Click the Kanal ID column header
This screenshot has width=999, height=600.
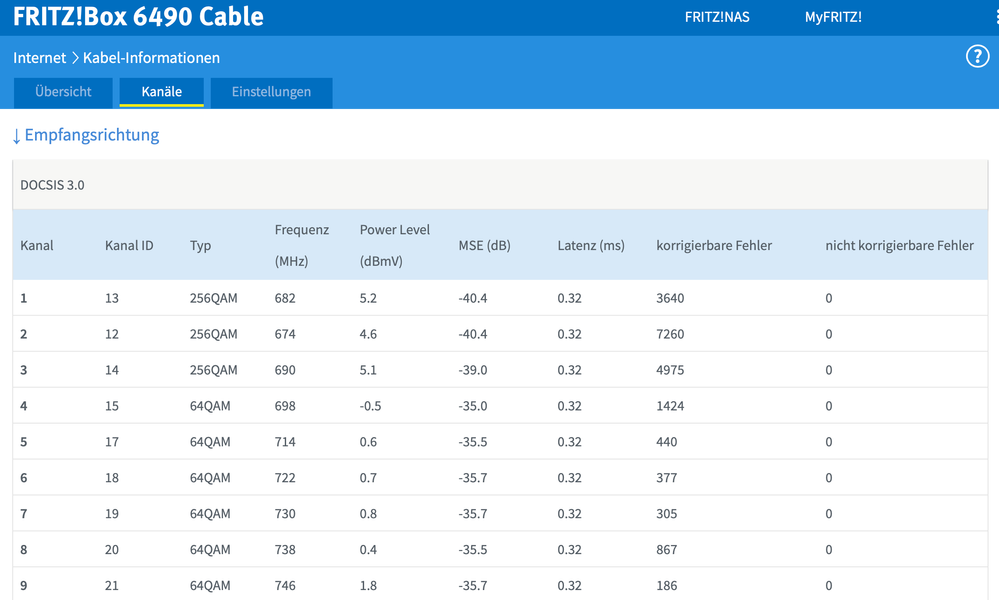click(129, 245)
